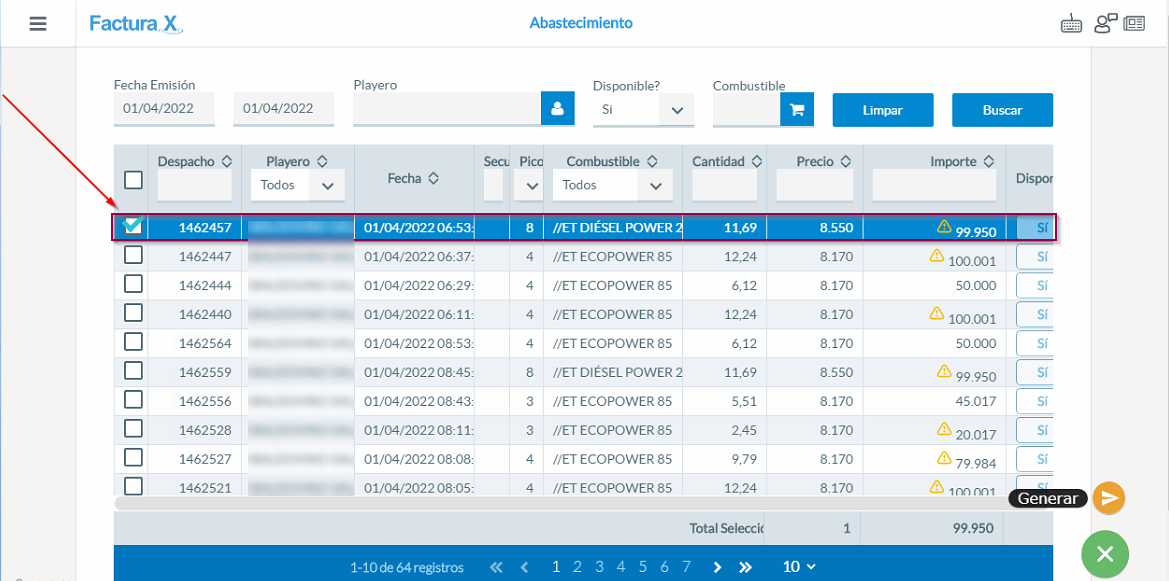Open the hamburger main menu

pos(38,24)
